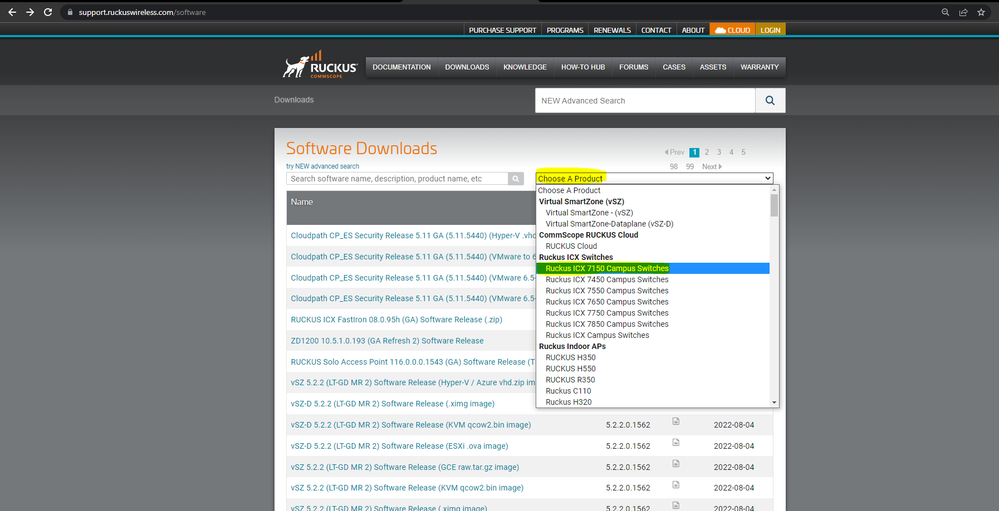
Task: Click the browser back arrow
Action: click(x=10, y=12)
